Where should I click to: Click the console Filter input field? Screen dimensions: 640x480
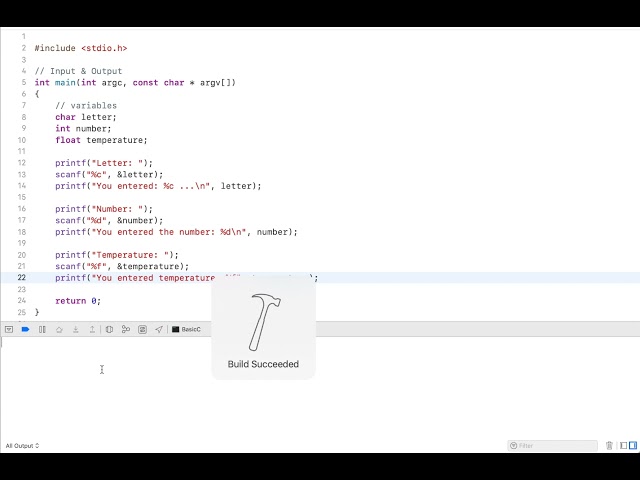tap(553, 446)
